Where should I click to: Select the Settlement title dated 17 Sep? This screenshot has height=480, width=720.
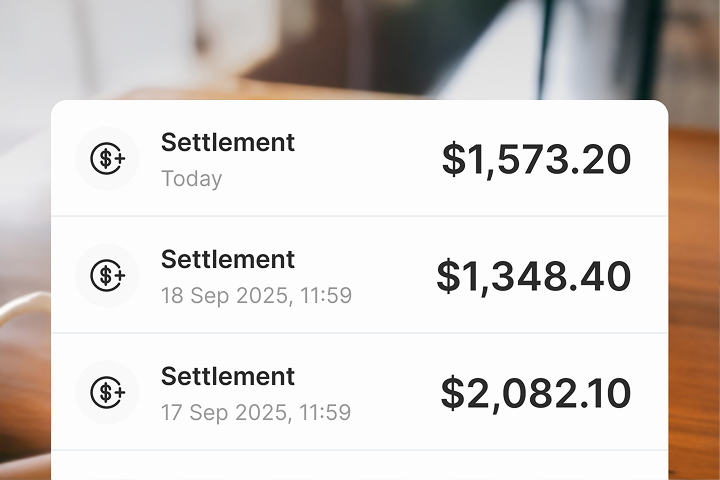(x=228, y=377)
